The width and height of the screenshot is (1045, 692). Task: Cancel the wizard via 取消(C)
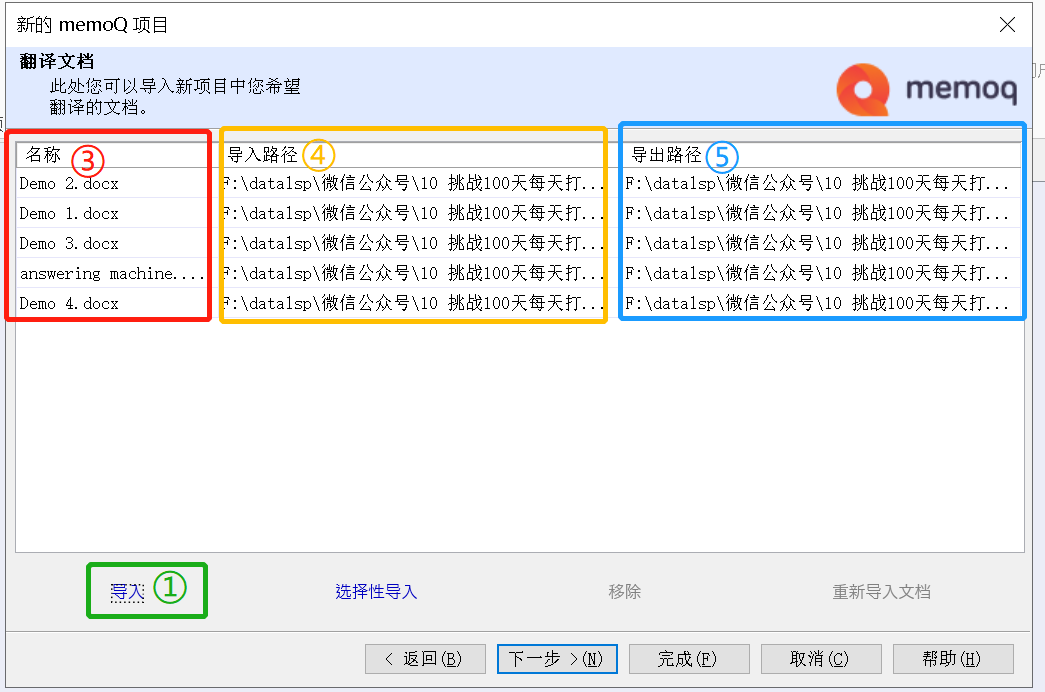click(x=821, y=659)
